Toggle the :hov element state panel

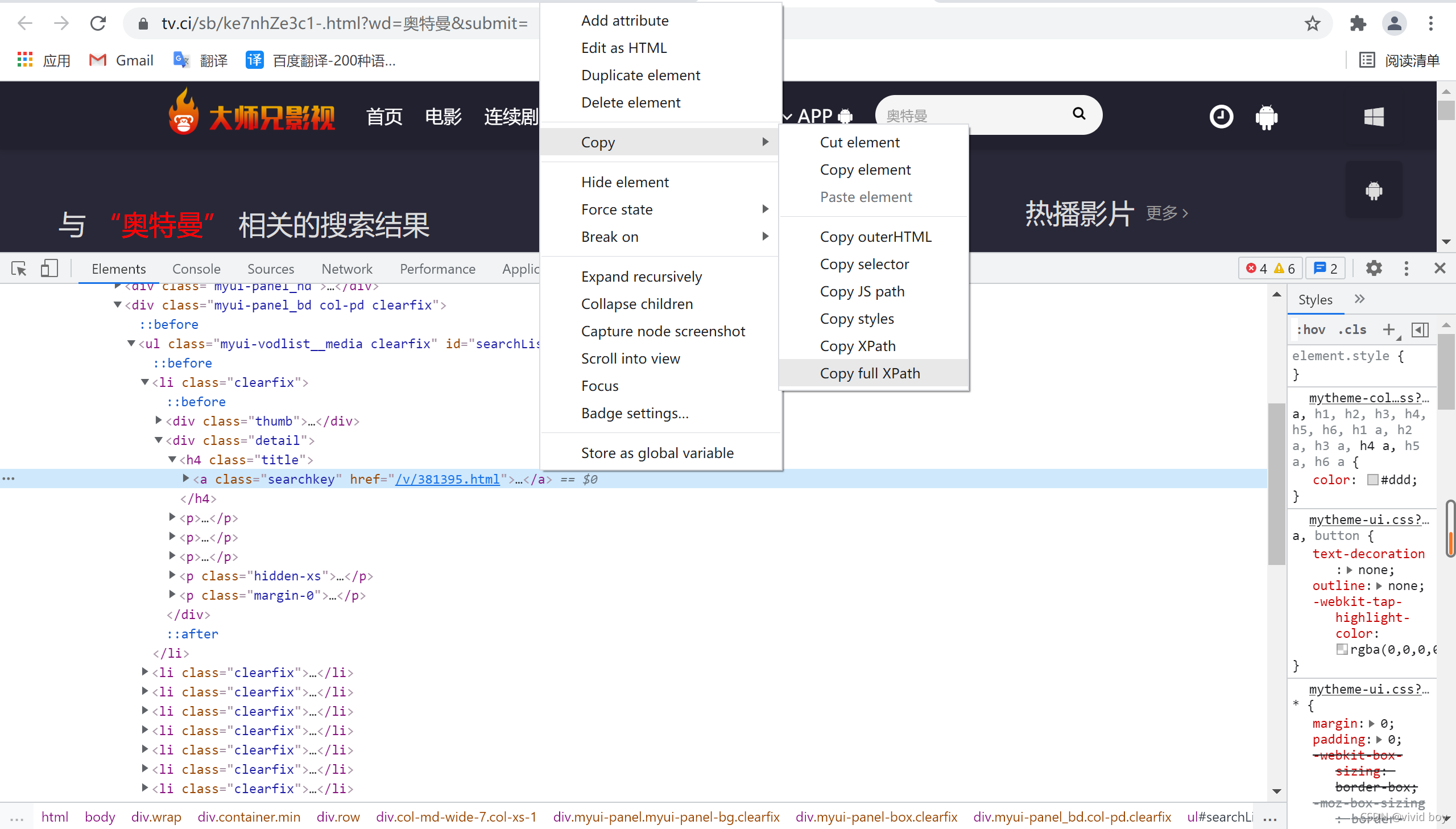click(x=1310, y=329)
